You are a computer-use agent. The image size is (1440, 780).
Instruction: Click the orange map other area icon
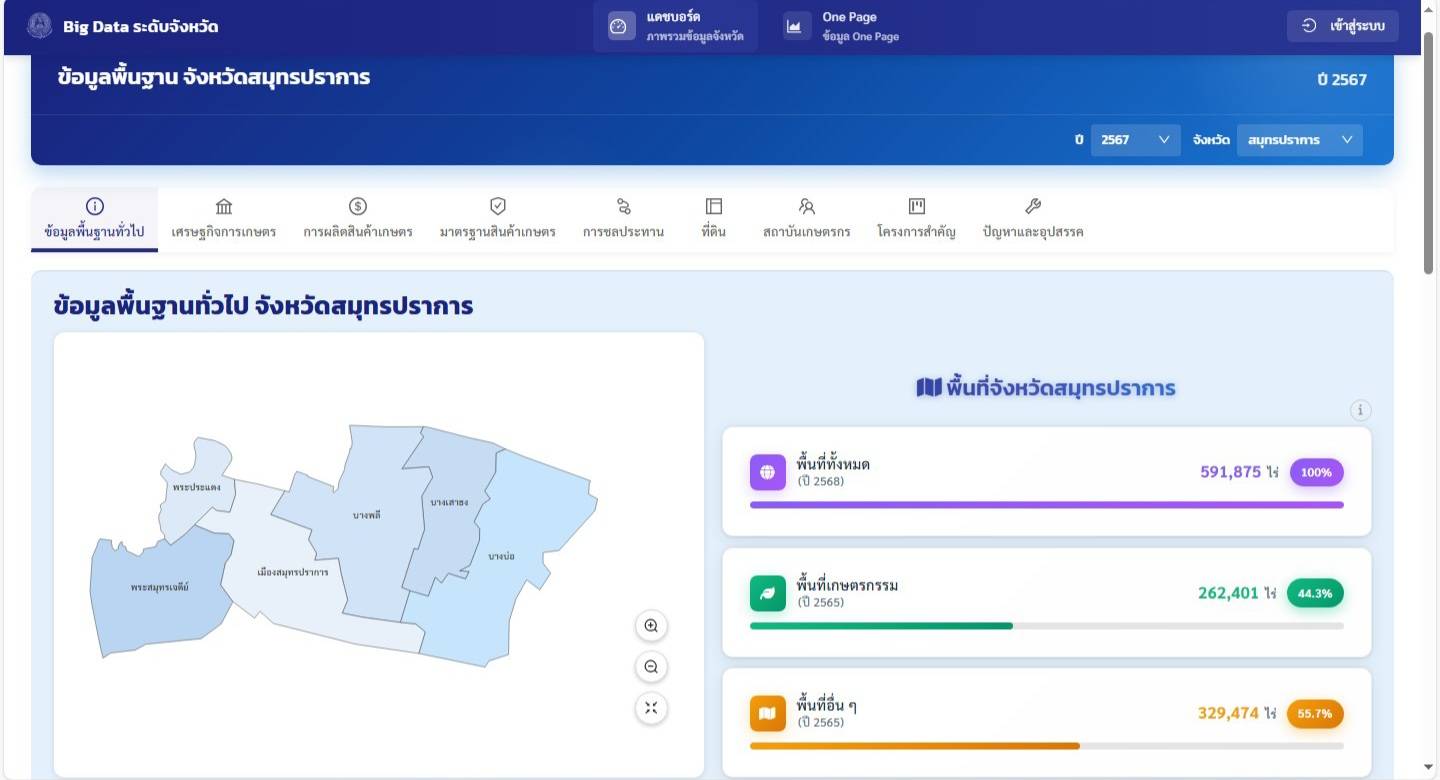pos(767,713)
